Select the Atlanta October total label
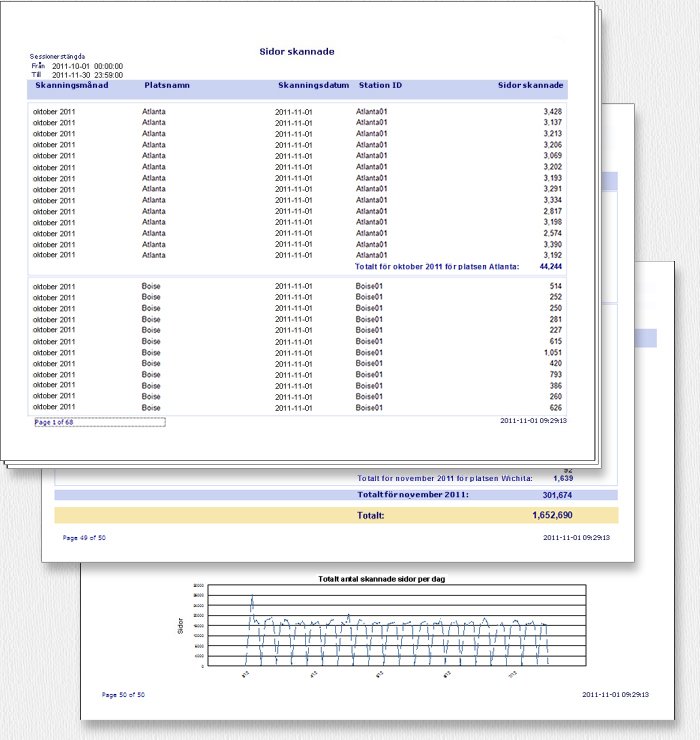This screenshot has height=740, width=700. click(437, 267)
